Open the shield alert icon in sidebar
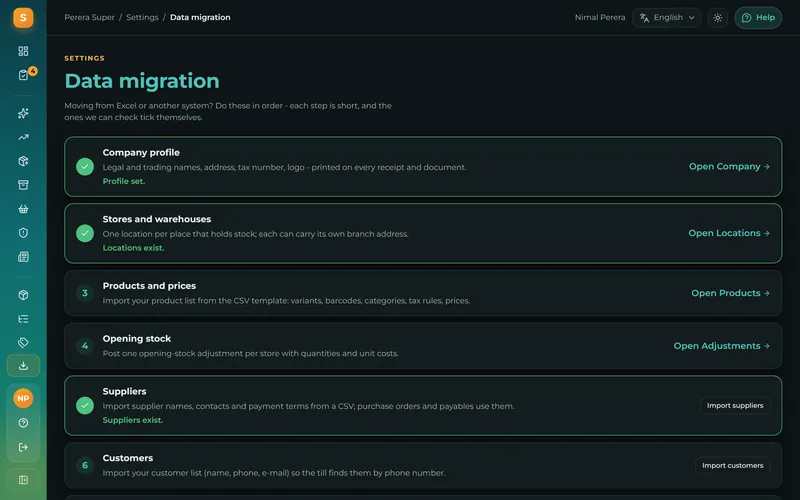Image resolution: width=800 pixels, height=500 pixels. click(23, 233)
